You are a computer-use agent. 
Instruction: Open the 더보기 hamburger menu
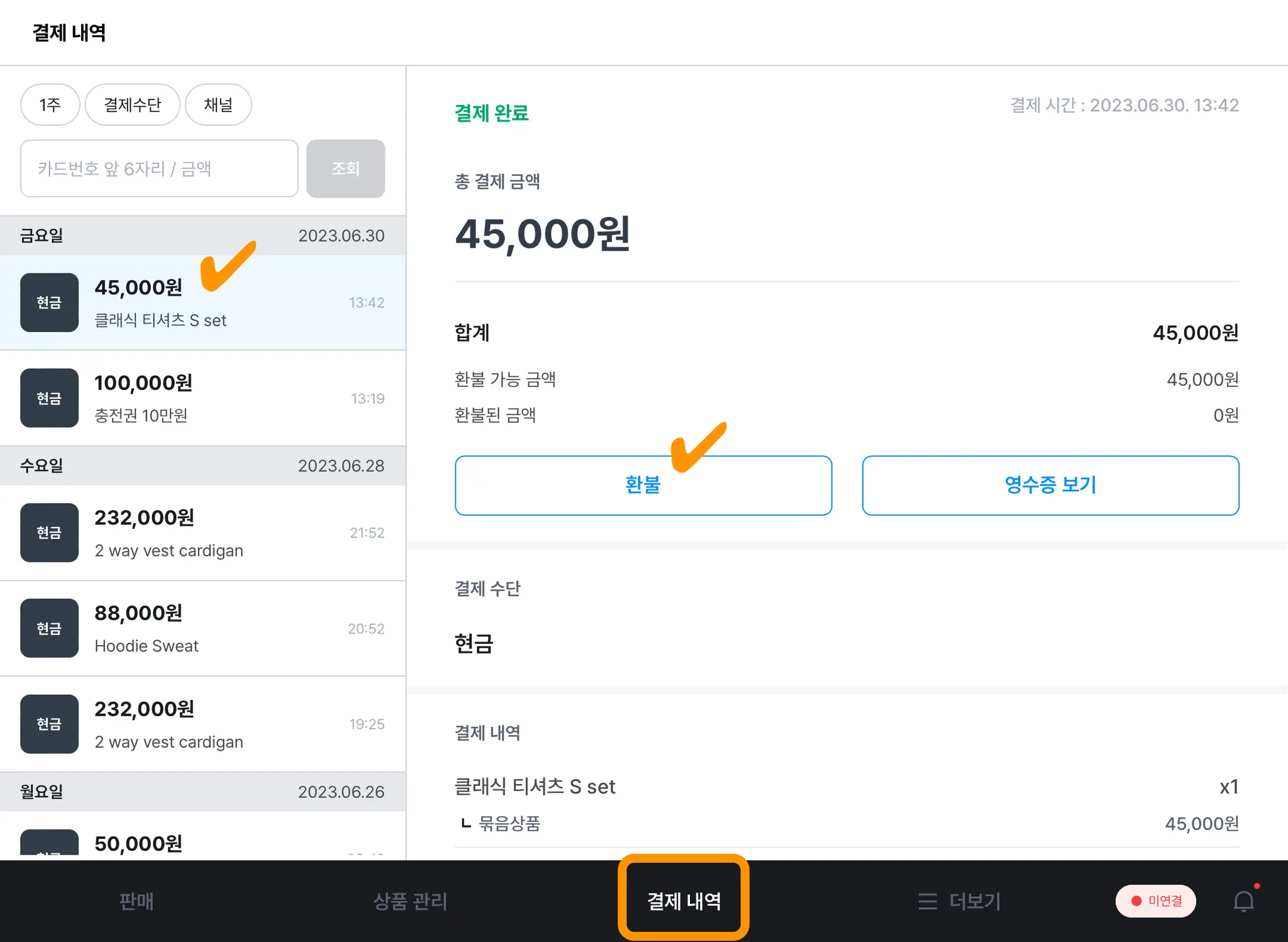pyautogui.click(x=959, y=901)
